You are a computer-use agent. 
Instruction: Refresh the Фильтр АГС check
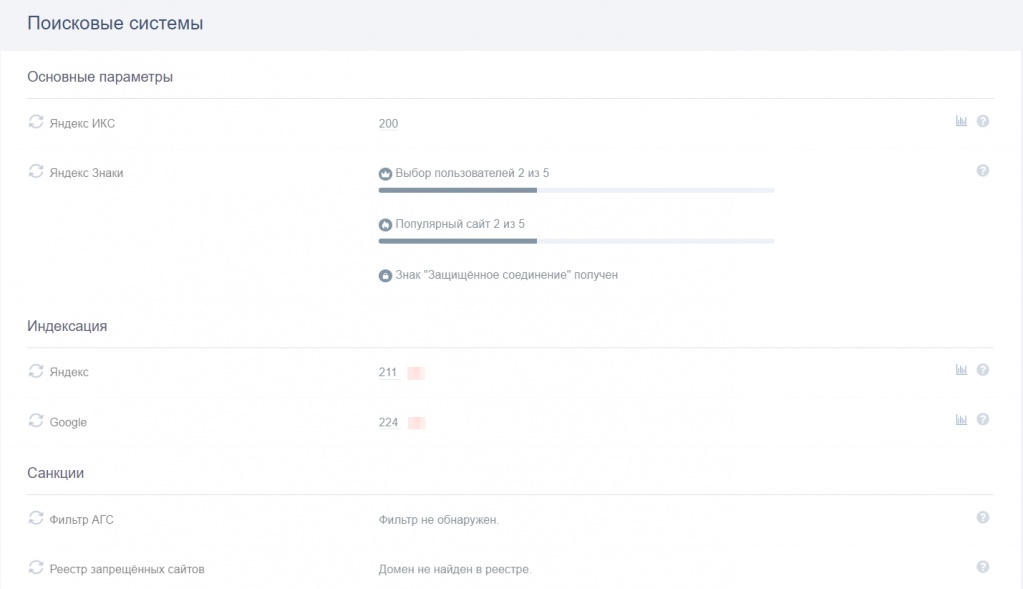pos(36,518)
